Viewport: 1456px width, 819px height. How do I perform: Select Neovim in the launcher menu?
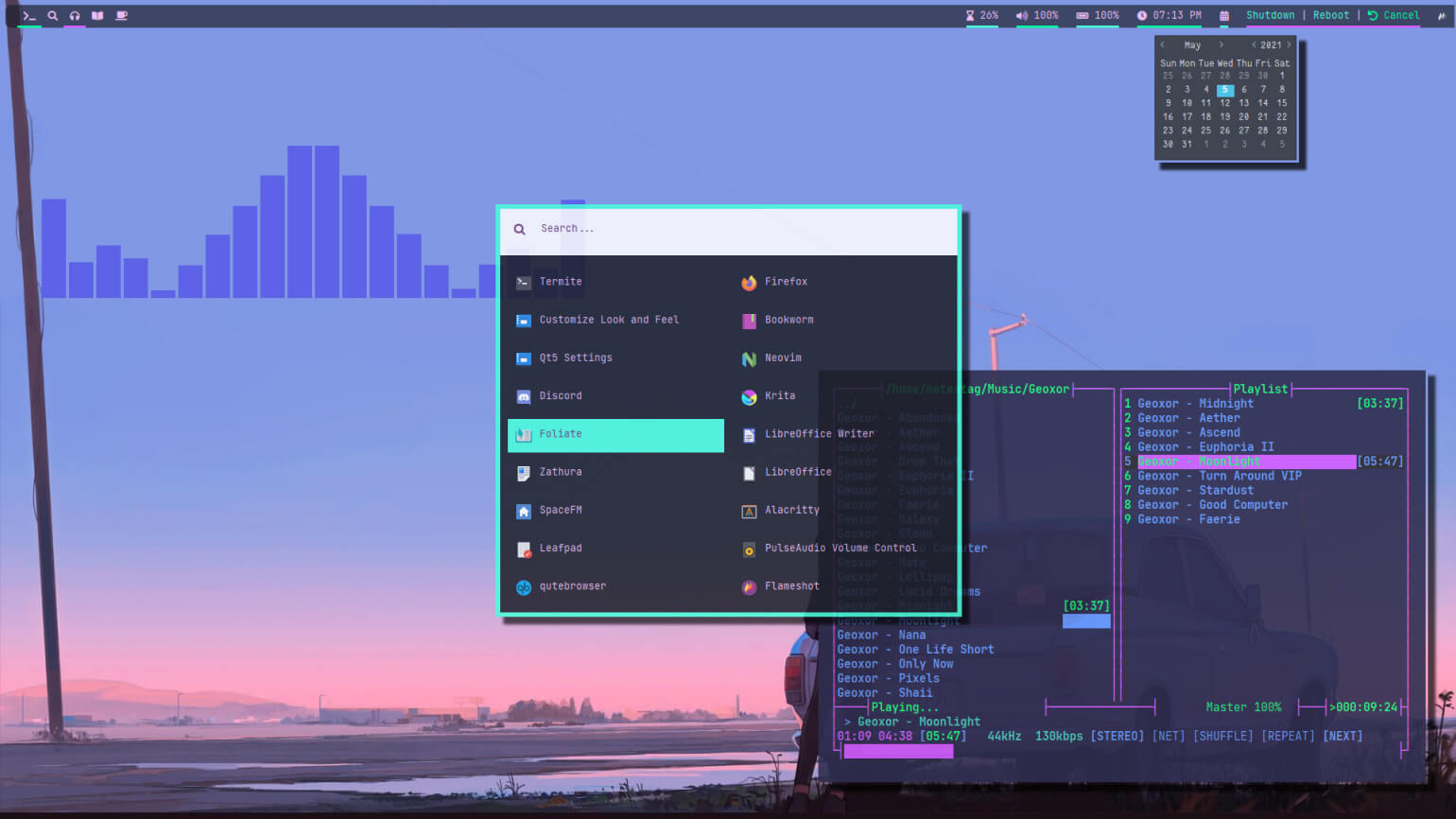click(782, 358)
